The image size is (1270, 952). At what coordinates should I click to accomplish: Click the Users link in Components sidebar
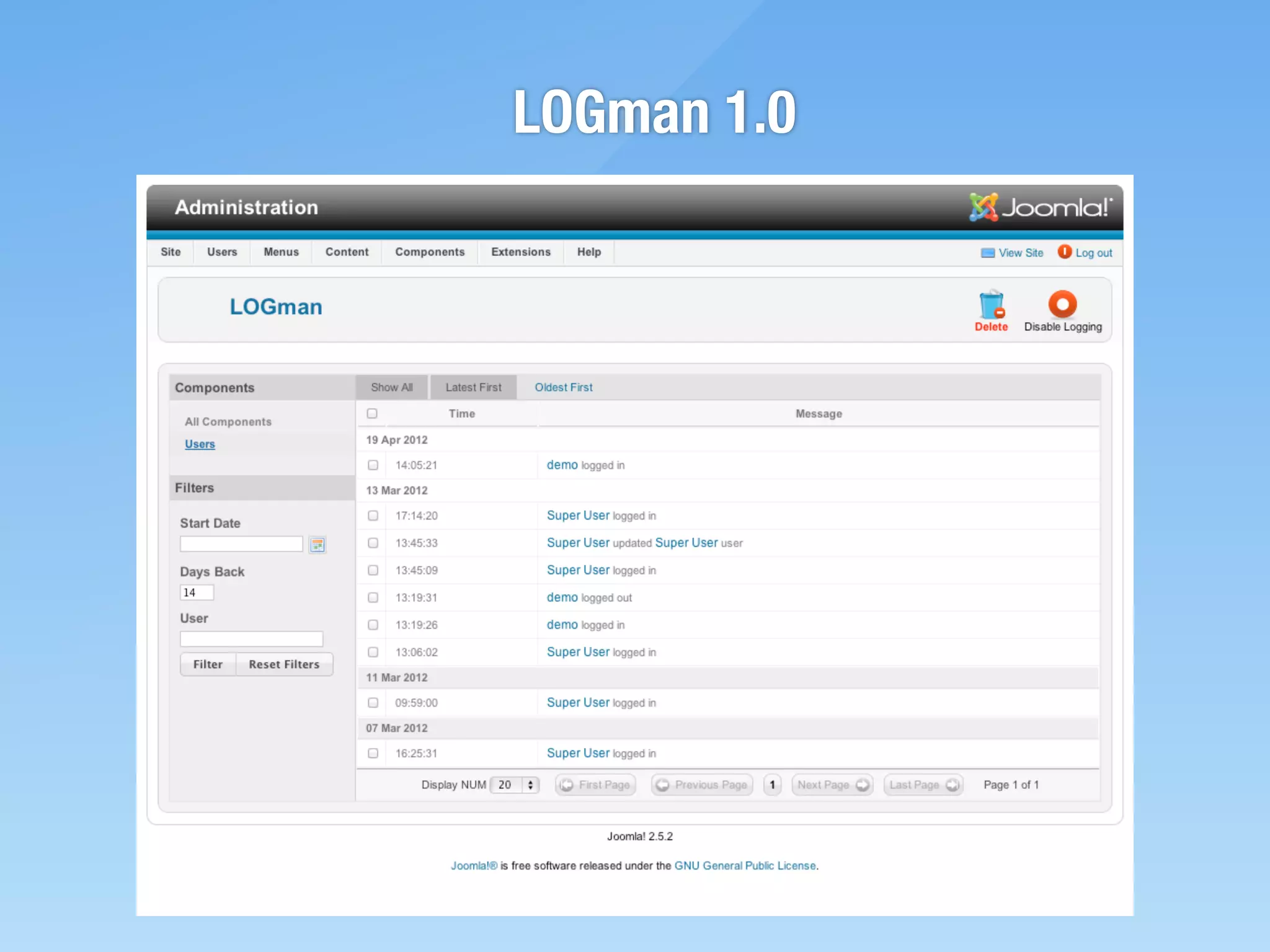pos(200,444)
